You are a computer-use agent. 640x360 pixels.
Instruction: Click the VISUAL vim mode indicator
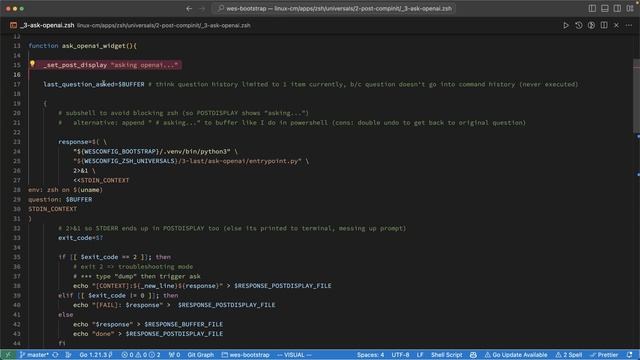[x=294, y=355]
